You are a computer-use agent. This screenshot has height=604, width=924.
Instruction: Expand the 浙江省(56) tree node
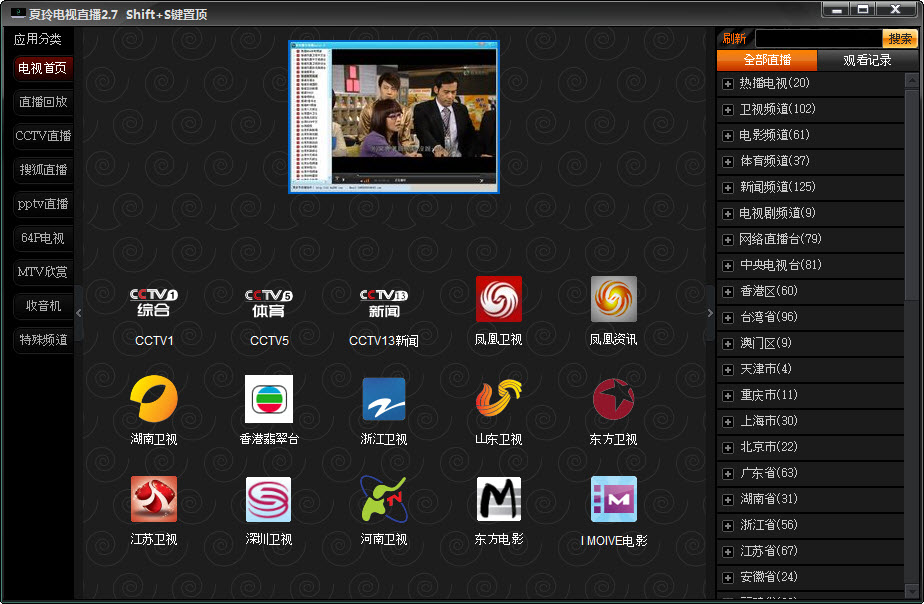click(x=728, y=525)
